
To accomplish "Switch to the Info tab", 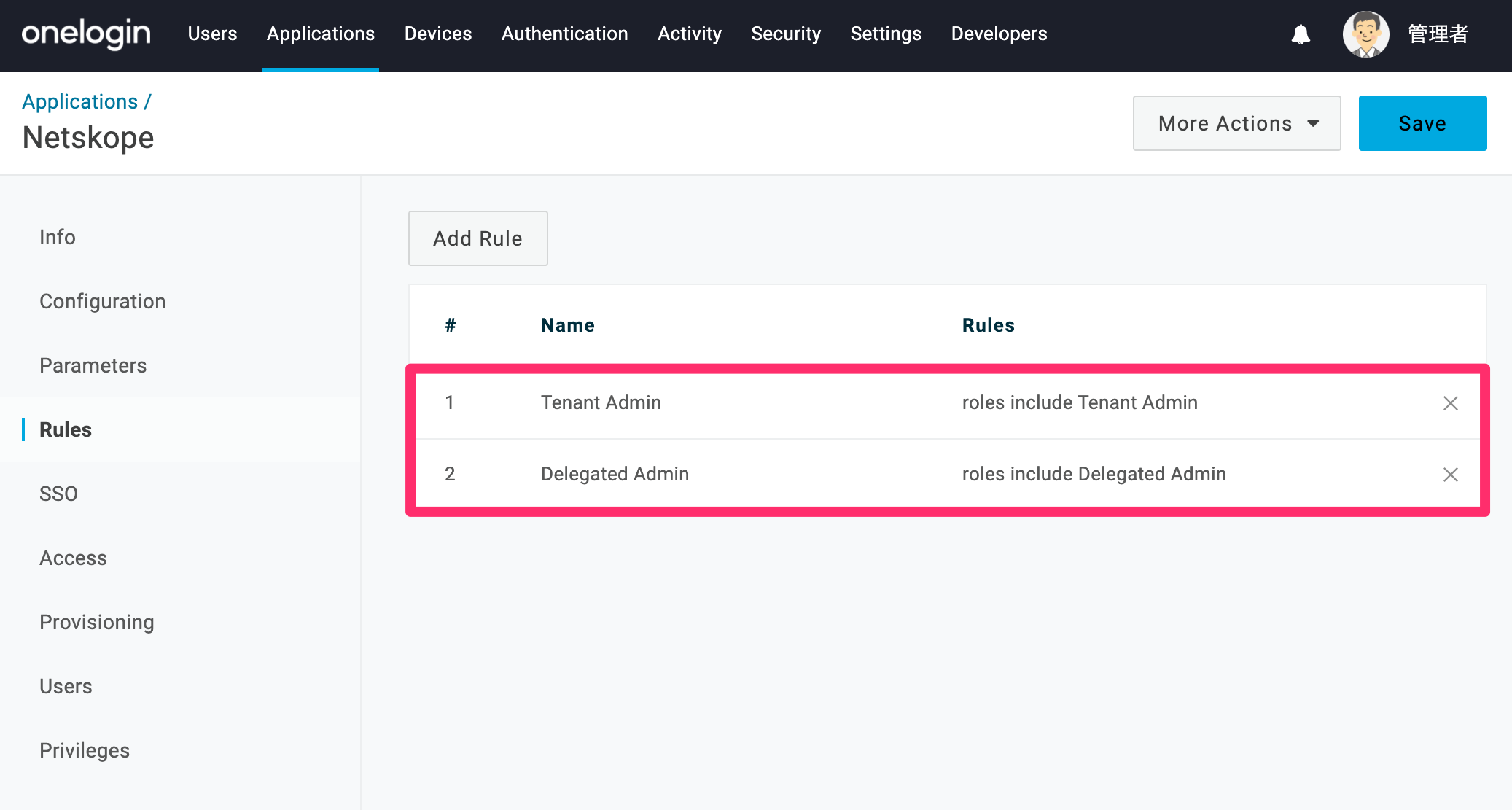I will click(58, 237).
